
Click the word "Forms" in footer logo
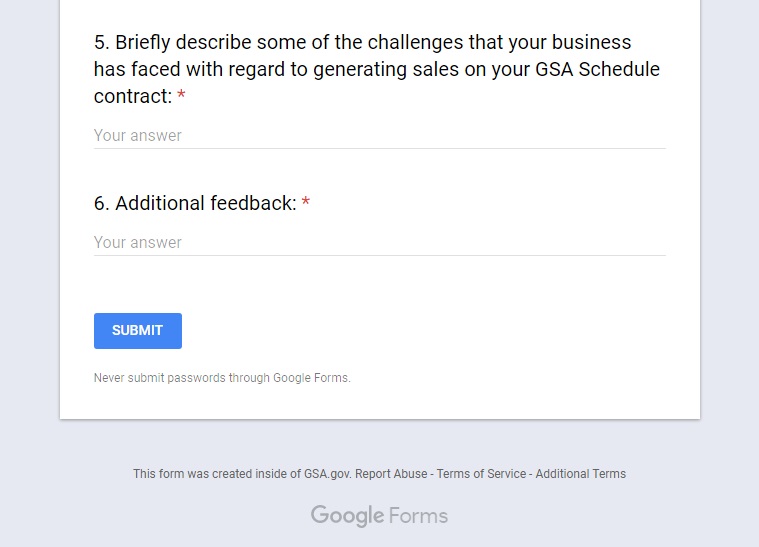coord(419,516)
